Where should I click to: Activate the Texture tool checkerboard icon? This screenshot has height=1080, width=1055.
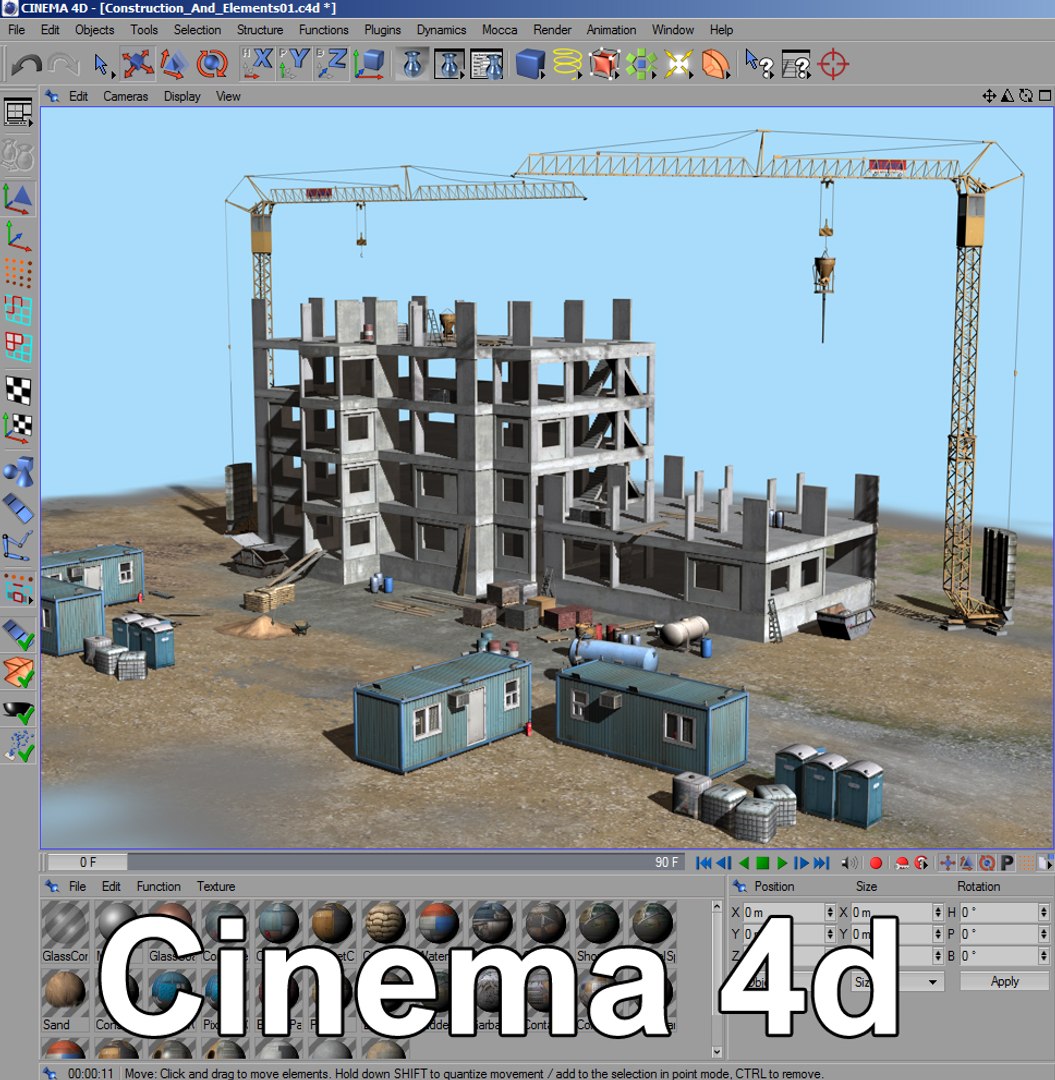coord(18,391)
